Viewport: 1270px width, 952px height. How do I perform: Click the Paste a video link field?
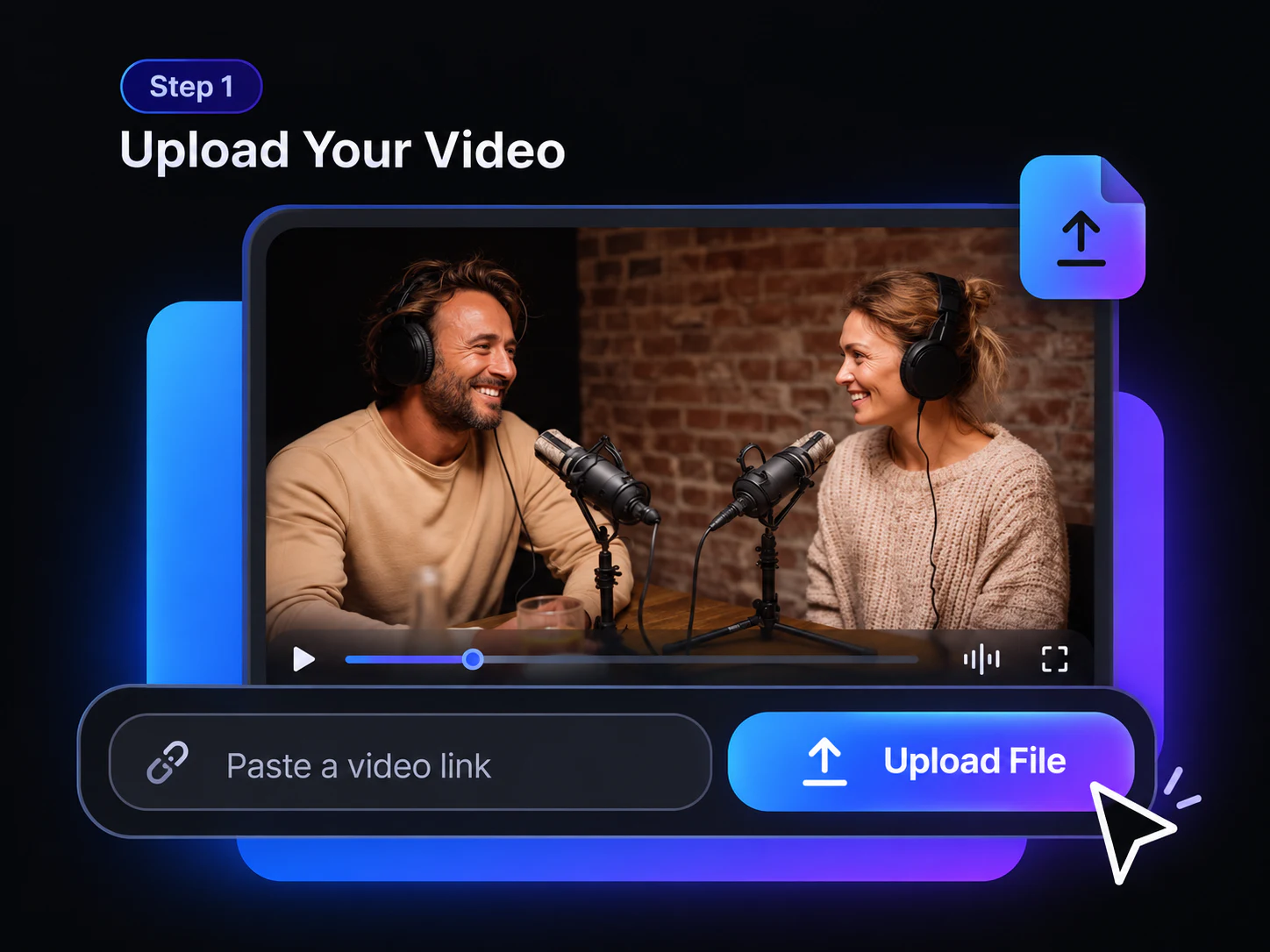pyautogui.click(x=410, y=762)
